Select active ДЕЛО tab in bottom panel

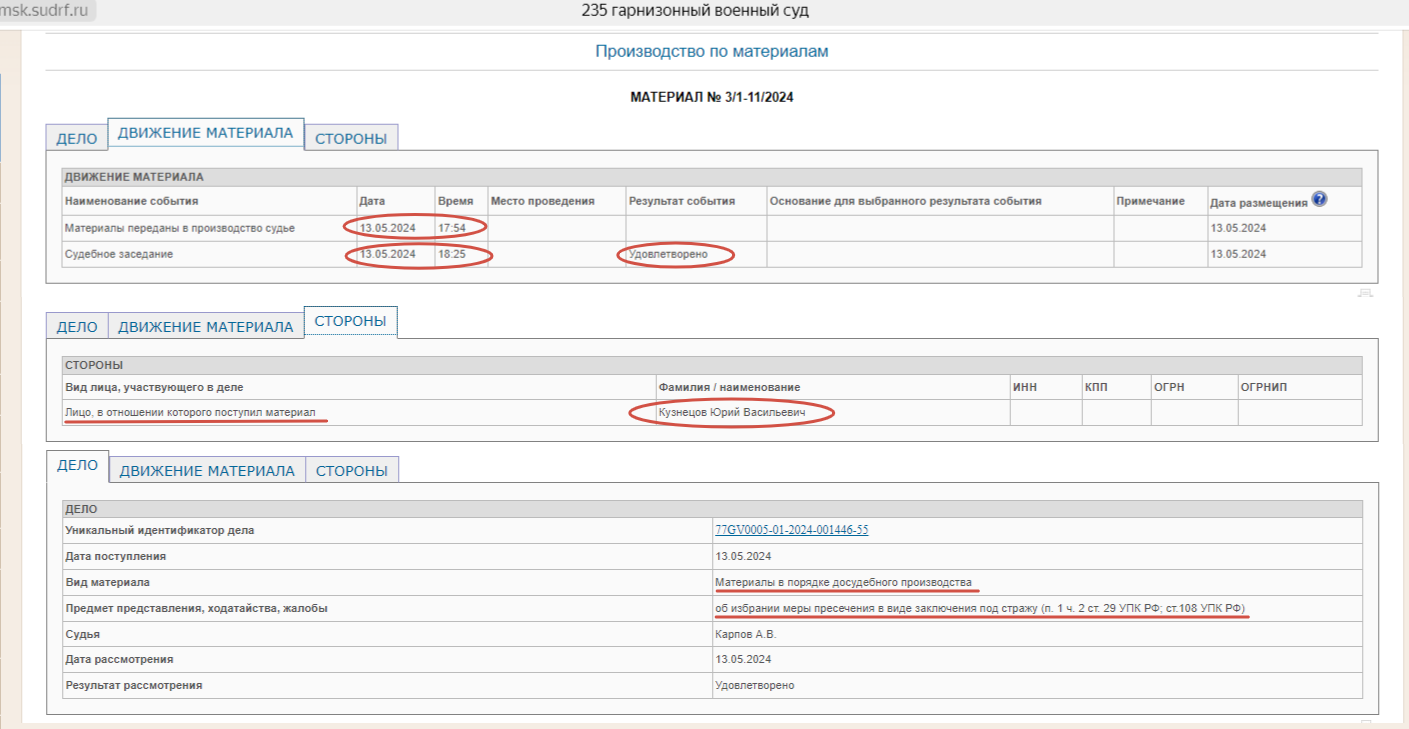coord(77,465)
